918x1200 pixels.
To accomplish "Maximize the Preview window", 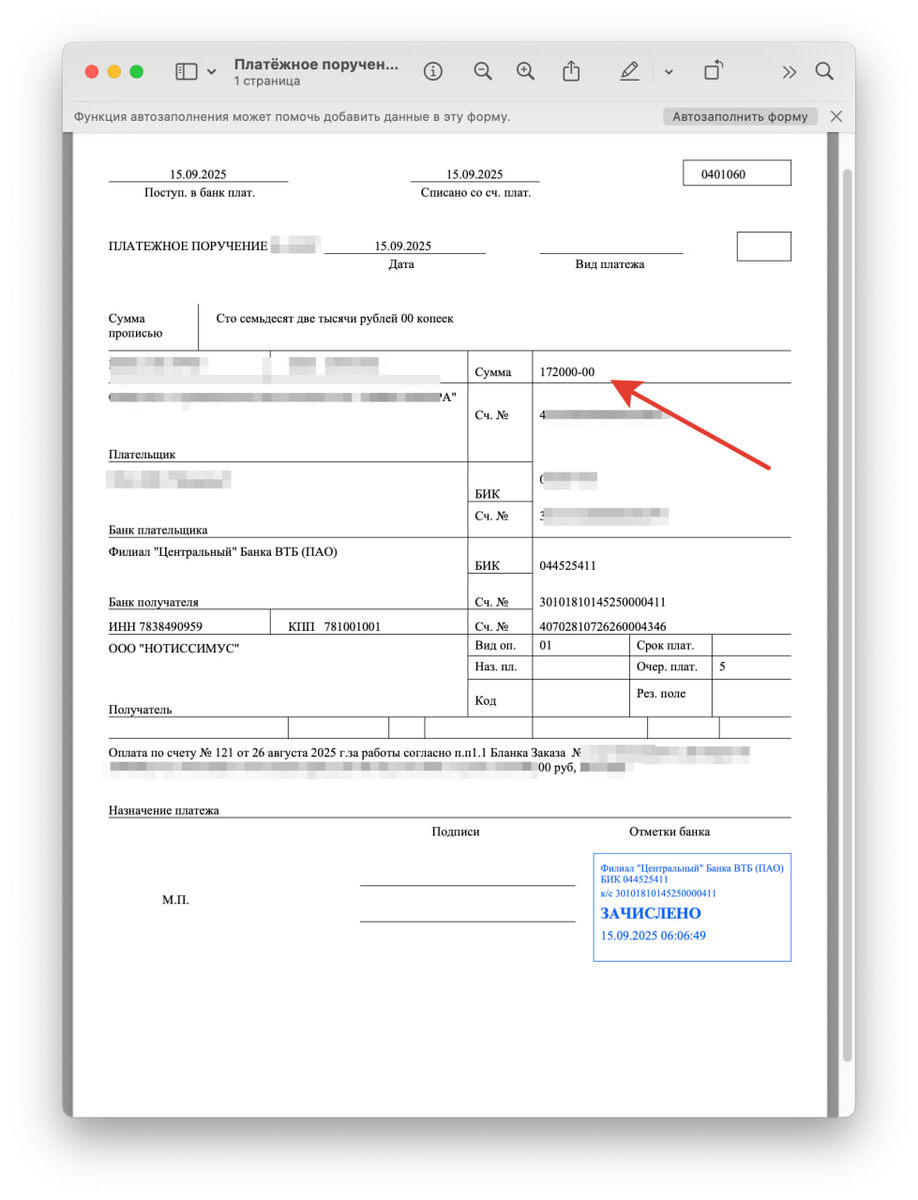I will point(137,72).
